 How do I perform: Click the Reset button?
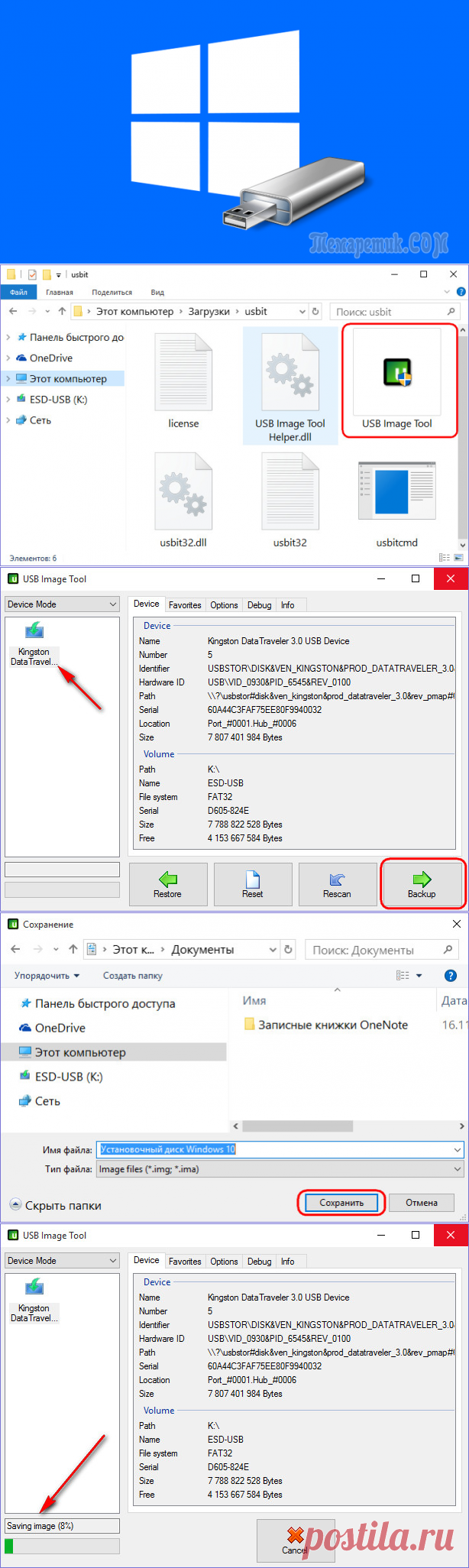253,884
